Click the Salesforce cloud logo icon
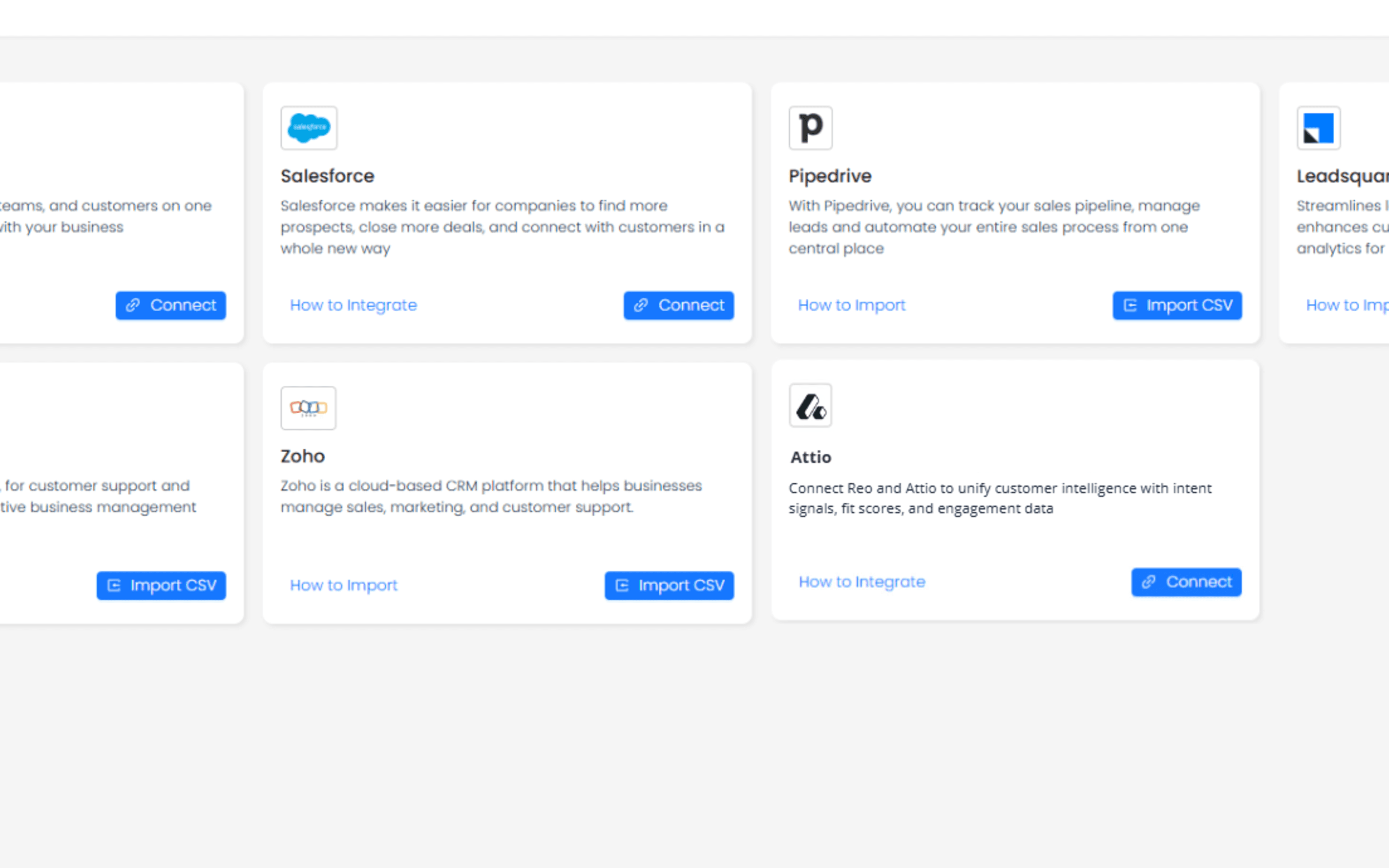The height and width of the screenshot is (868, 1389). (309, 128)
